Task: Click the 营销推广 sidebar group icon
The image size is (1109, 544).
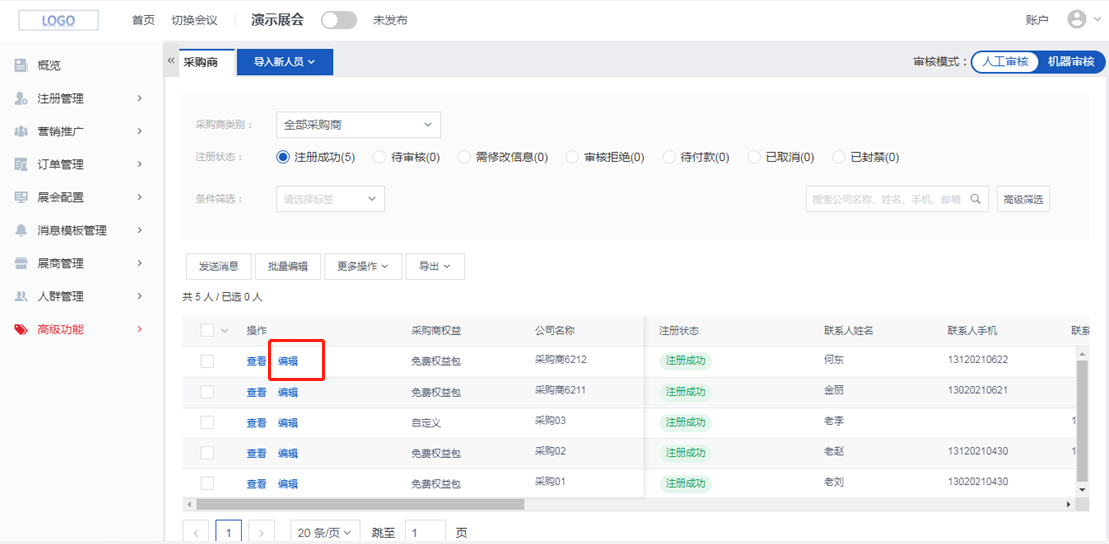Action: (x=21, y=132)
